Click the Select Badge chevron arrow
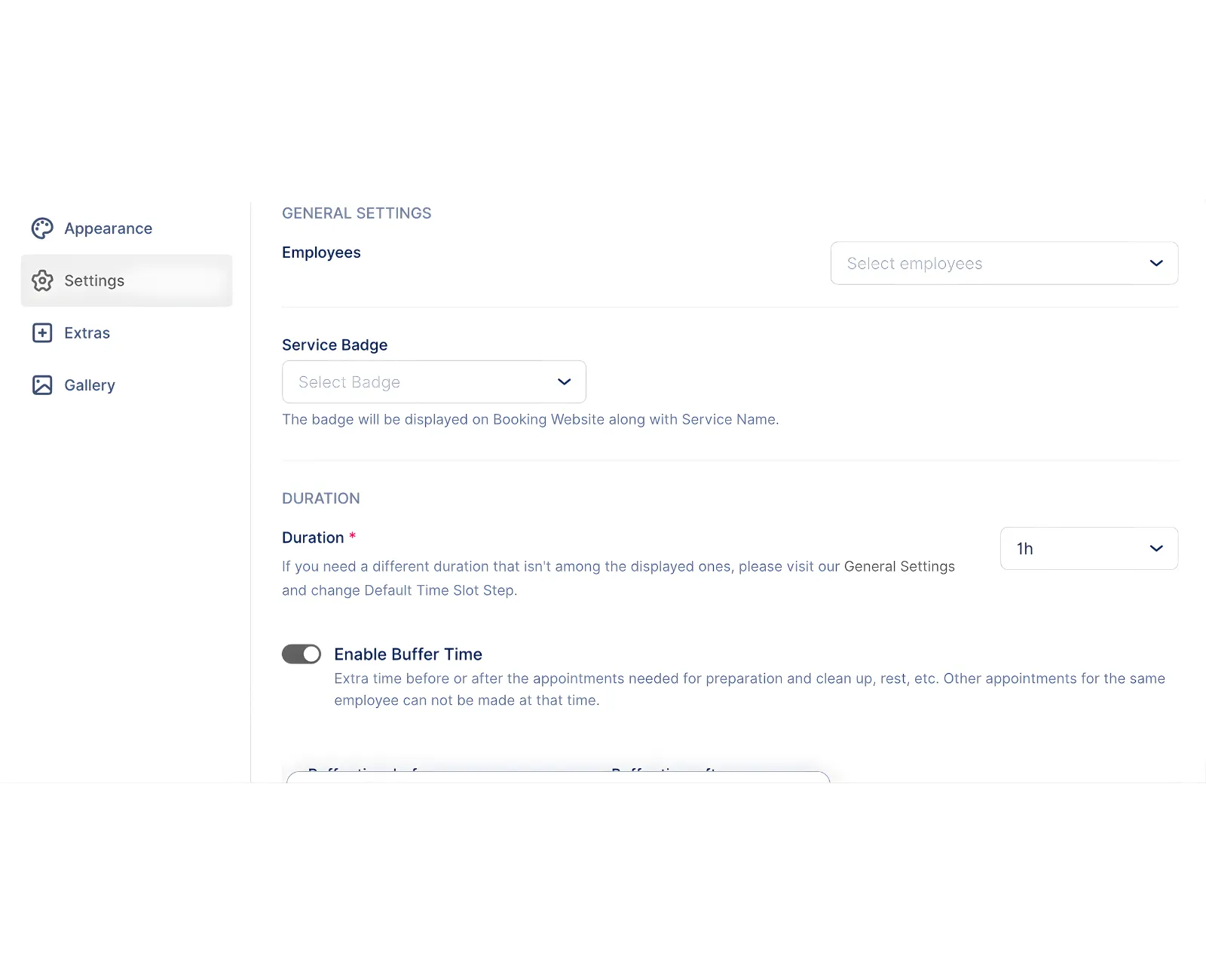This screenshot has height=980, width=1206. click(x=563, y=382)
